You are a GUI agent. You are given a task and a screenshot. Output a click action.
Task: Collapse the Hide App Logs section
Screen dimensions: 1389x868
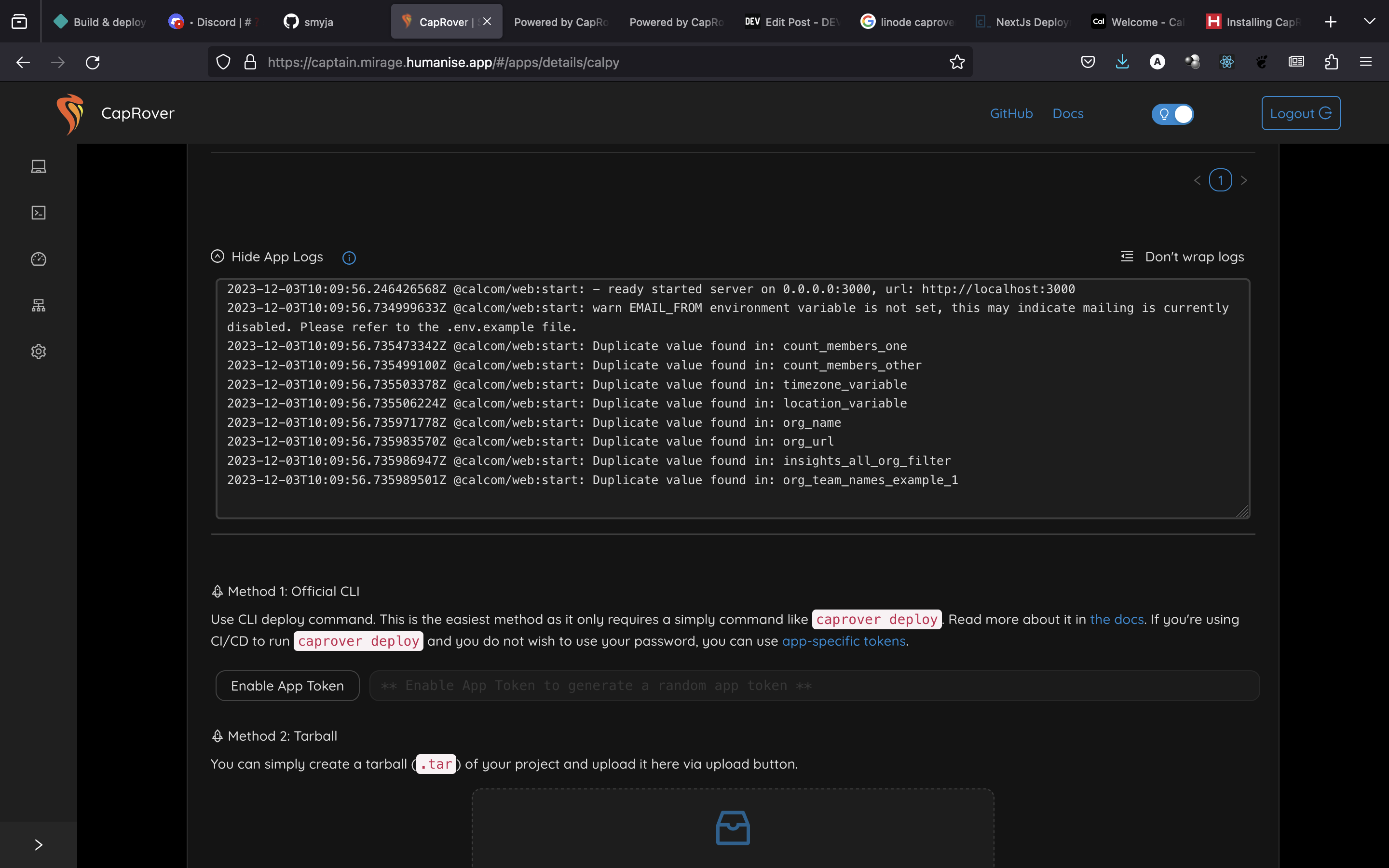pos(268,257)
